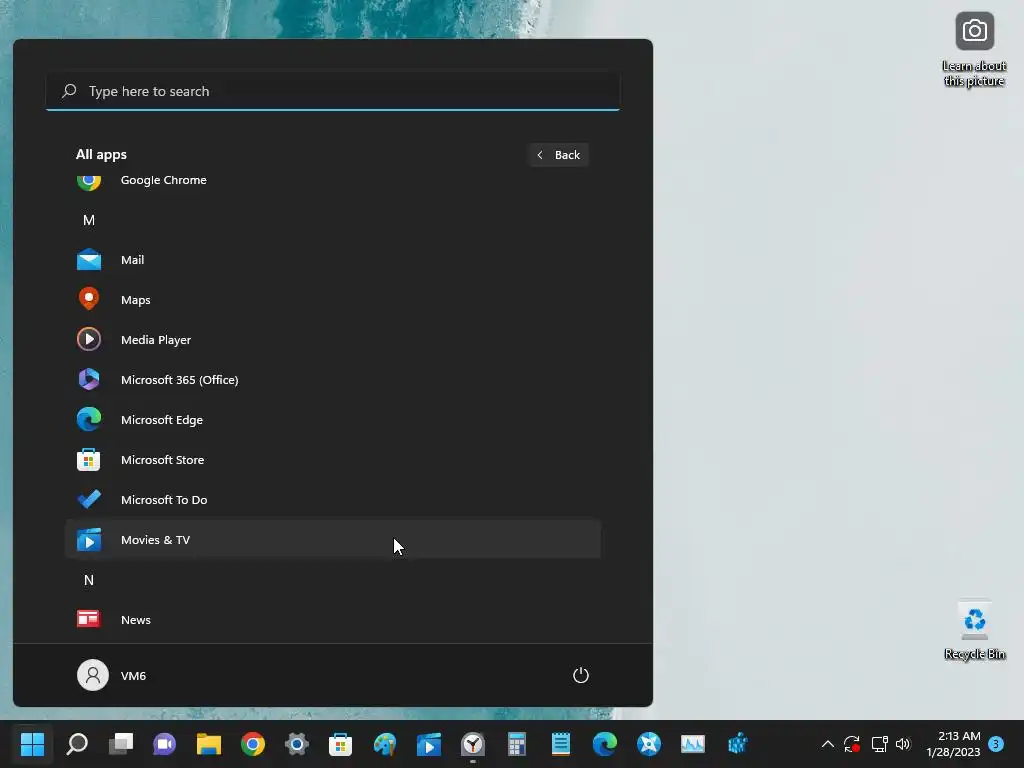Show hidden system tray icons
1024x768 pixels.
point(827,744)
